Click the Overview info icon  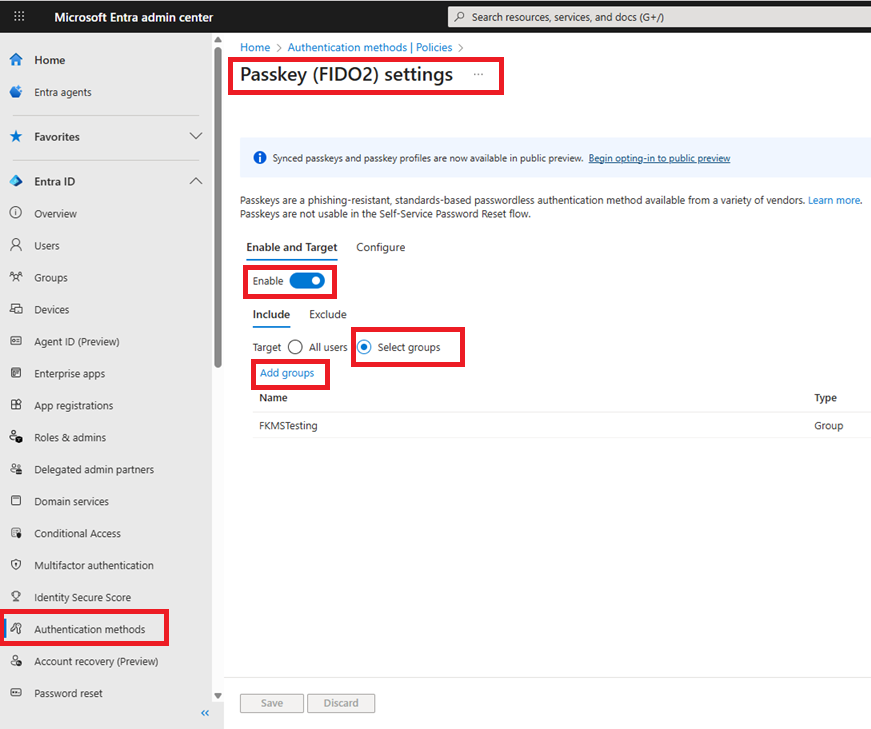(x=16, y=213)
